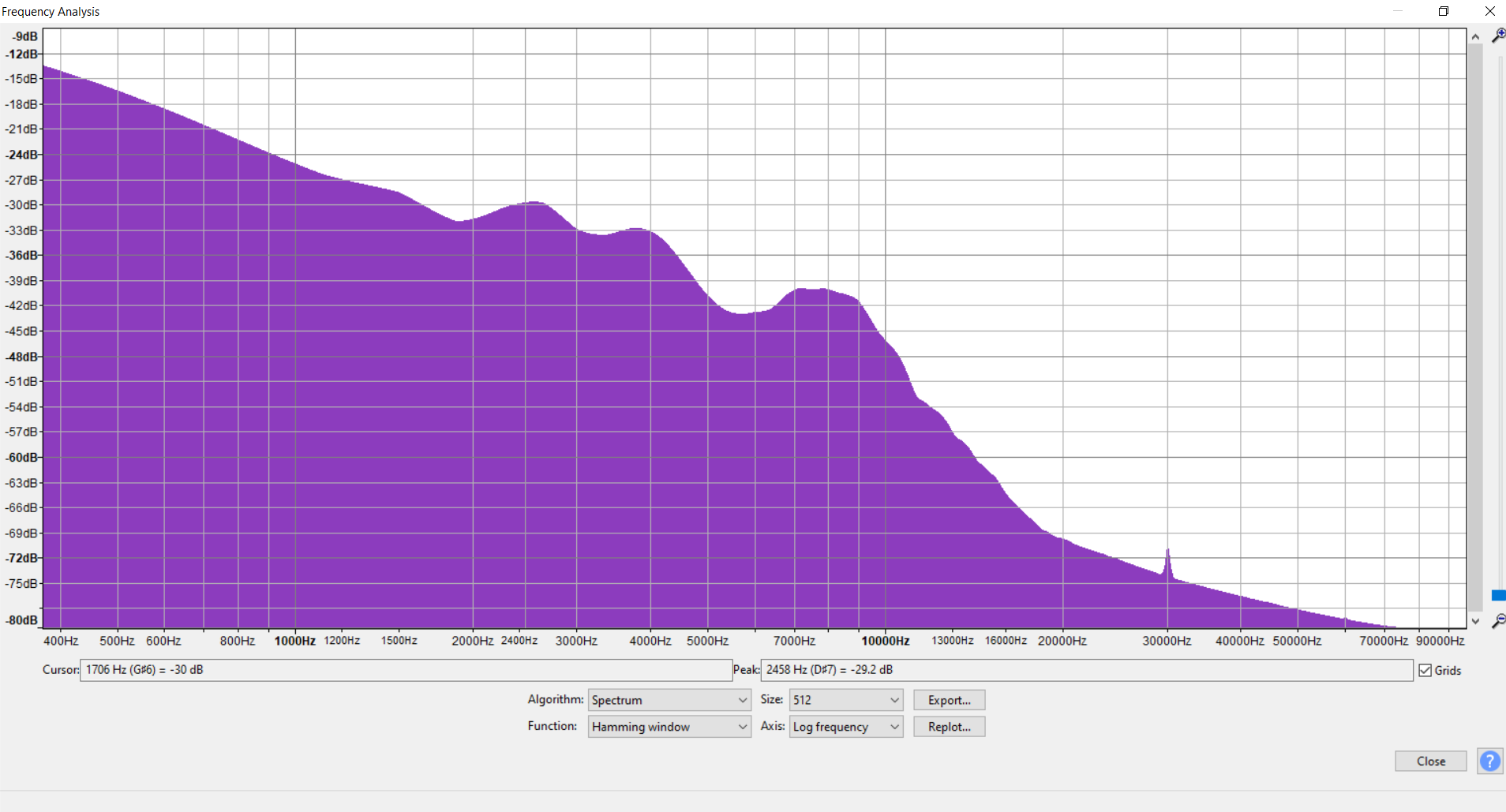This screenshot has height=812, width=1506.
Task: Click the "-24dB" axis label
Action: point(22,155)
